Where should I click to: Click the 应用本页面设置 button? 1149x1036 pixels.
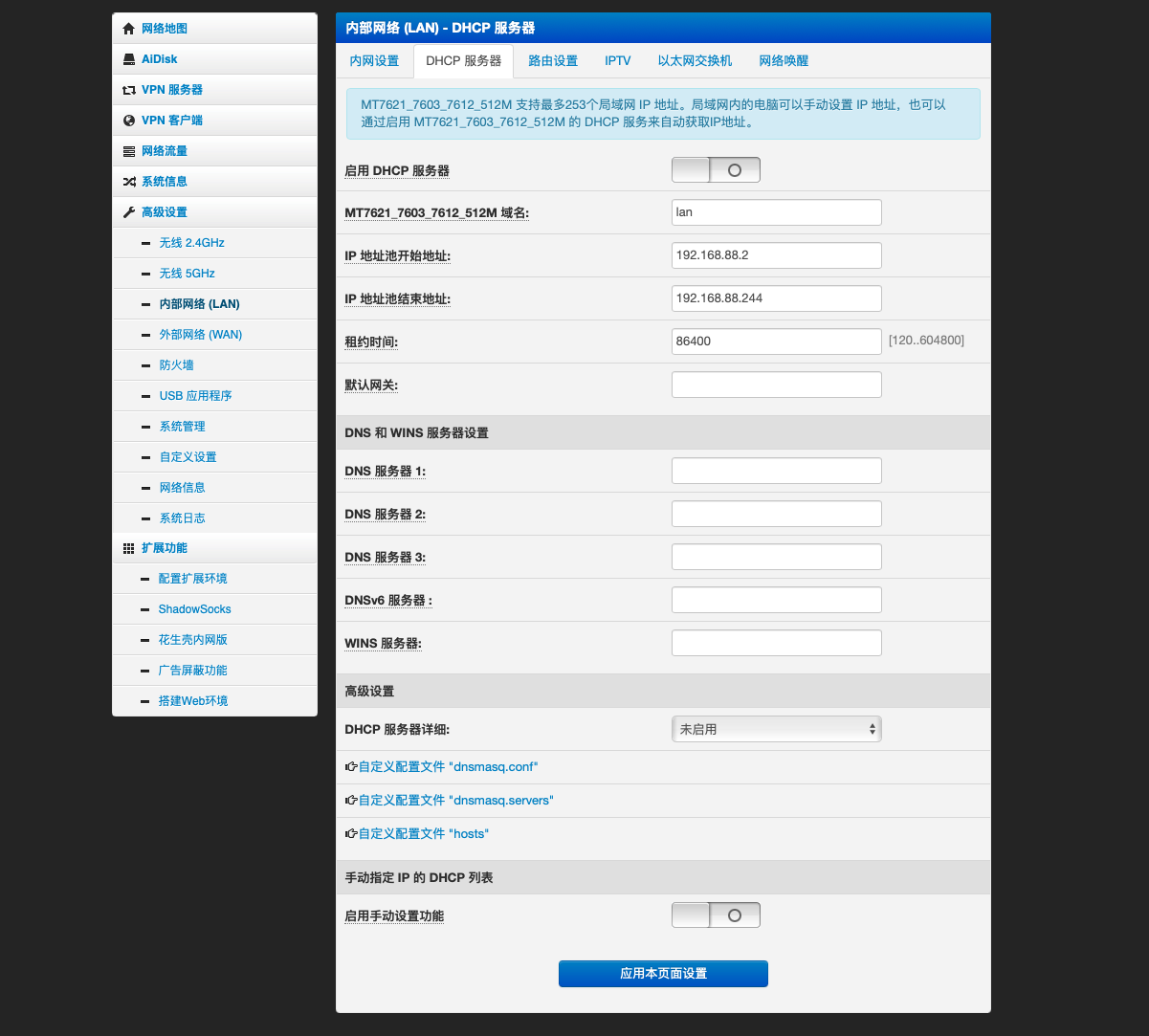(x=663, y=974)
